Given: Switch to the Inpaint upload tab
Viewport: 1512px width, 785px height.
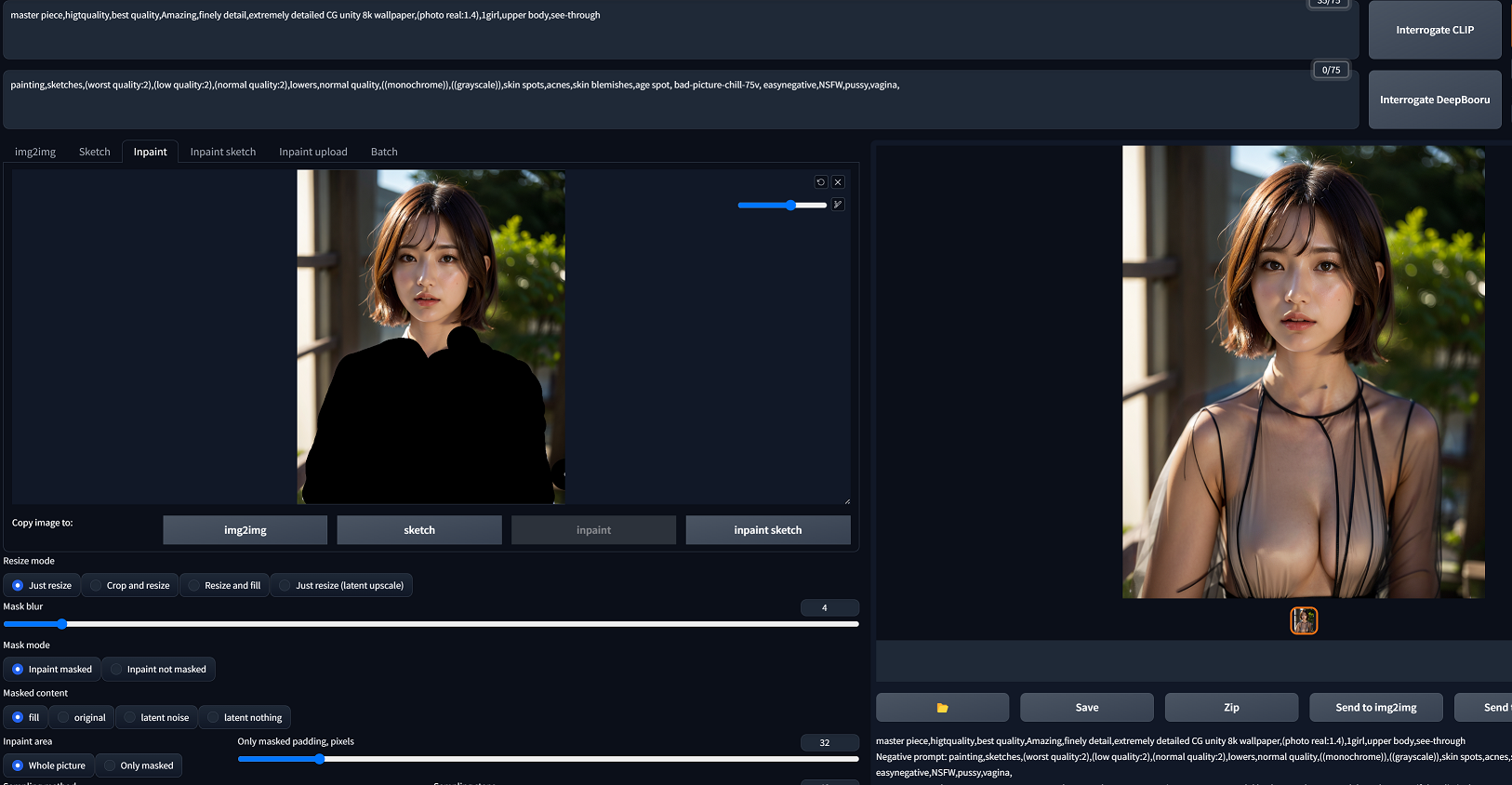Looking at the screenshot, I should pos(312,152).
